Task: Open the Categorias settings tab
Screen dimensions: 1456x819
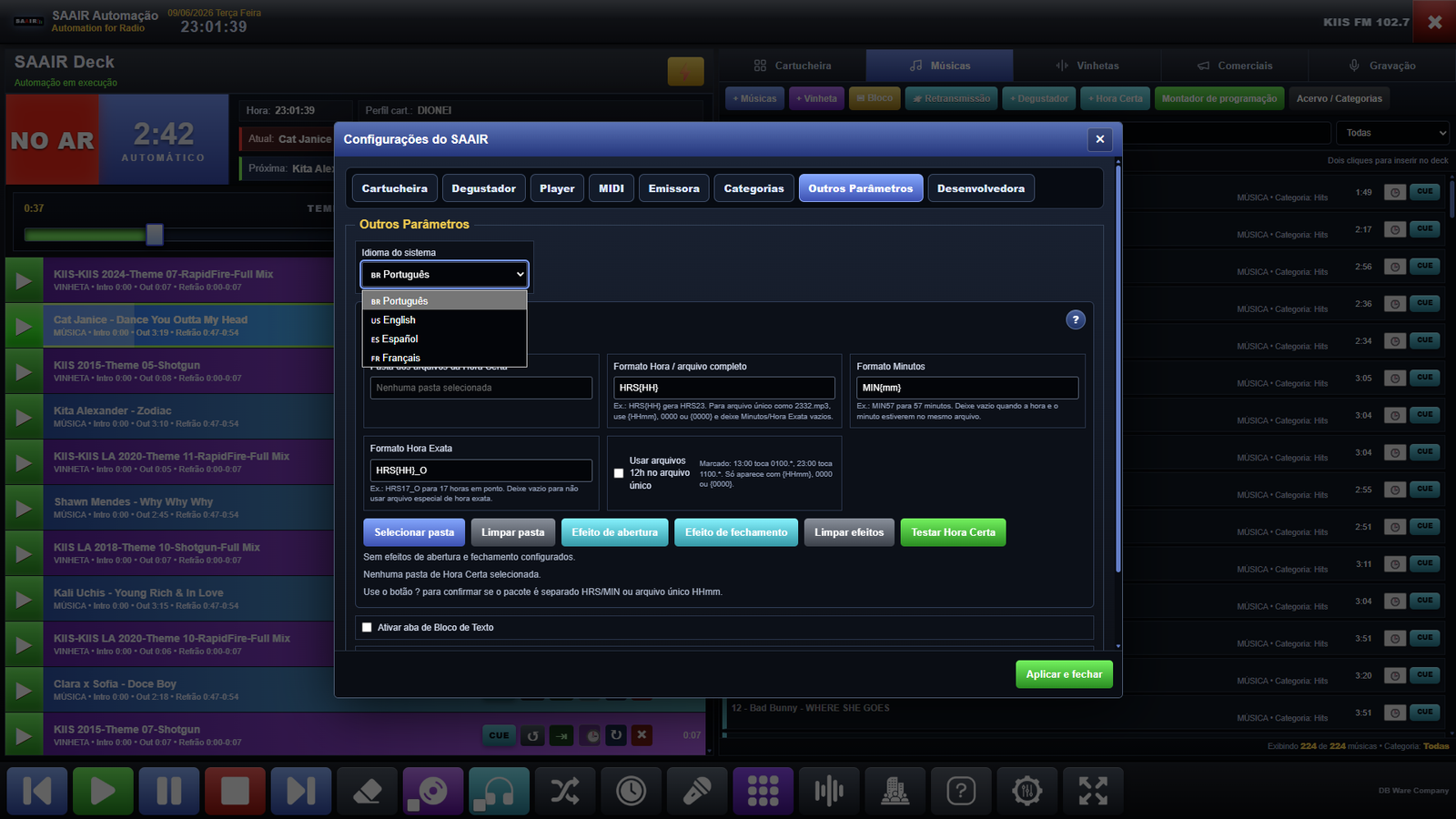Action: click(x=753, y=188)
